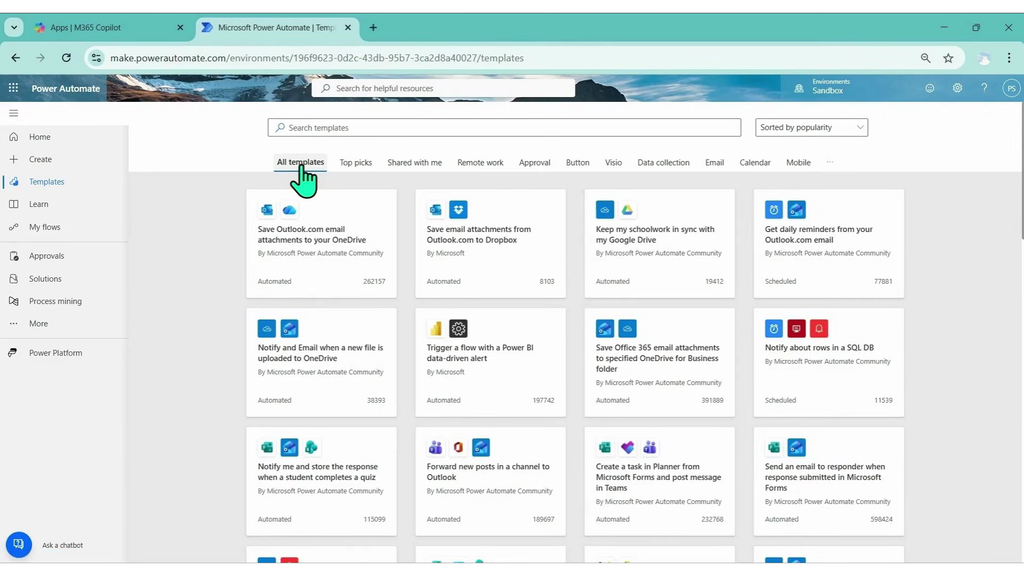Viewport: 1024px width, 576px height.
Task: Expand More in left navigation
Action: (39, 324)
